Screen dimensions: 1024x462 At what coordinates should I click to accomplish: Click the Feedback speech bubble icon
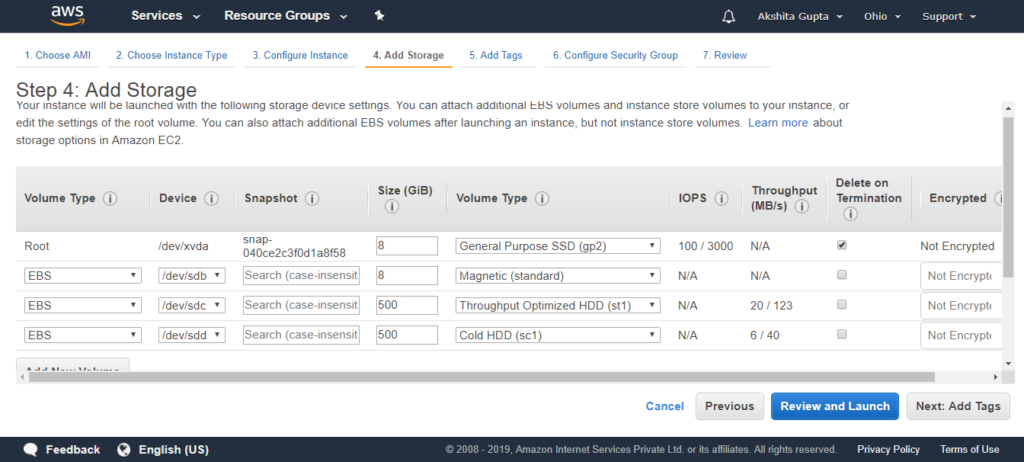pyautogui.click(x=31, y=450)
